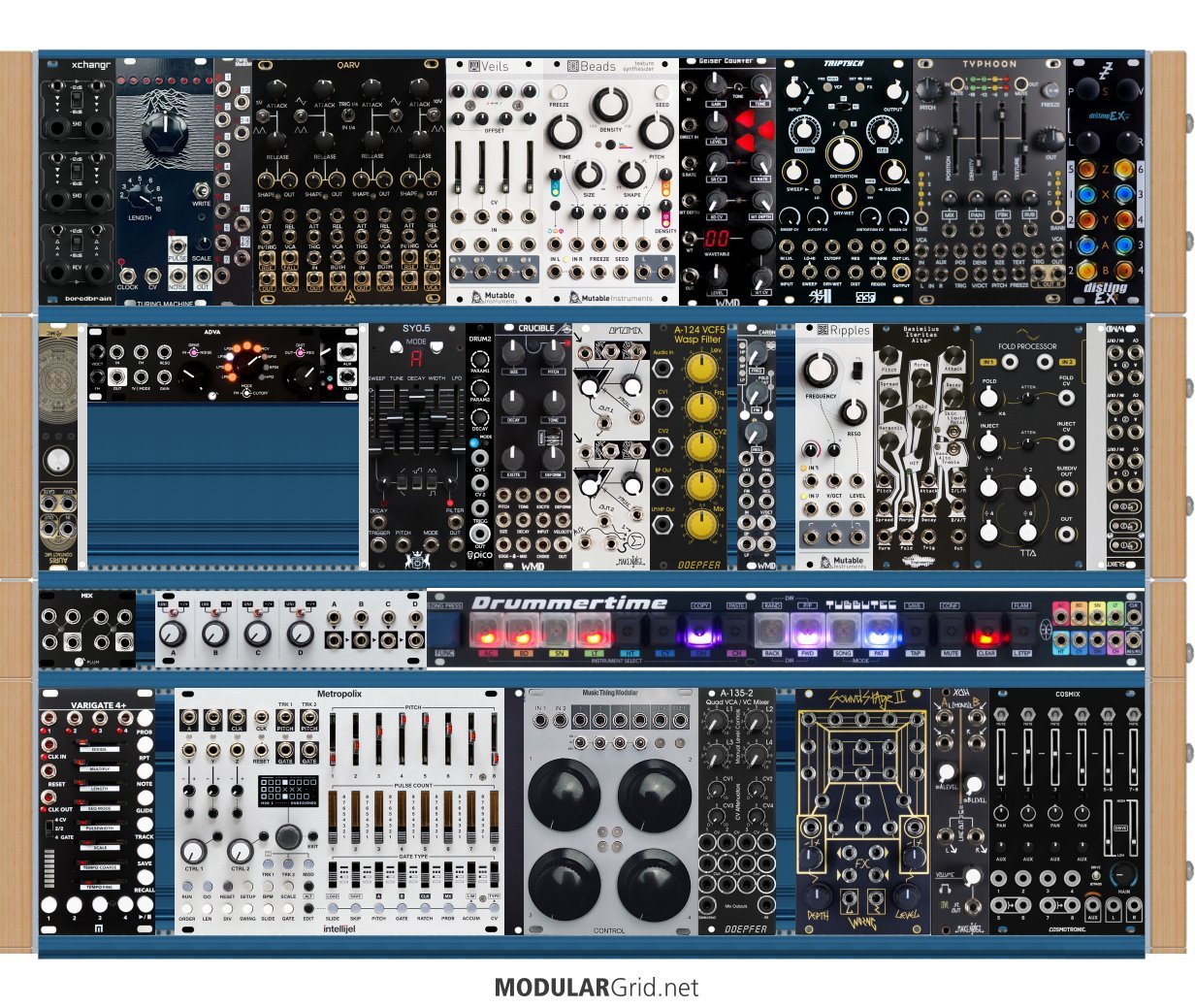Hit the FWD direction button on Drummertime
This screenshot has width=1195, height=1008.
(806, 631)
